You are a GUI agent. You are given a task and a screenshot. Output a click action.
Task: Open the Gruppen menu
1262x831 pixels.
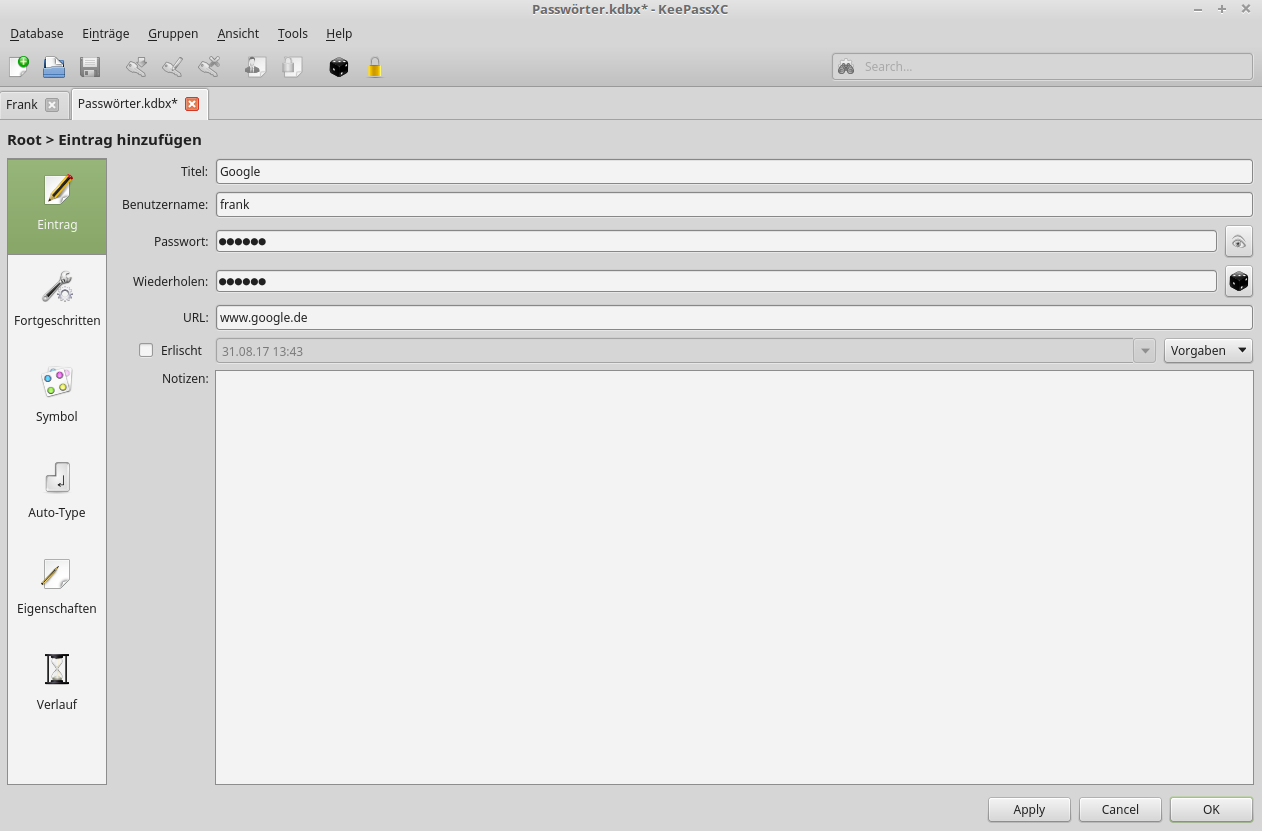pyautogui.click(x=173, y=33)
